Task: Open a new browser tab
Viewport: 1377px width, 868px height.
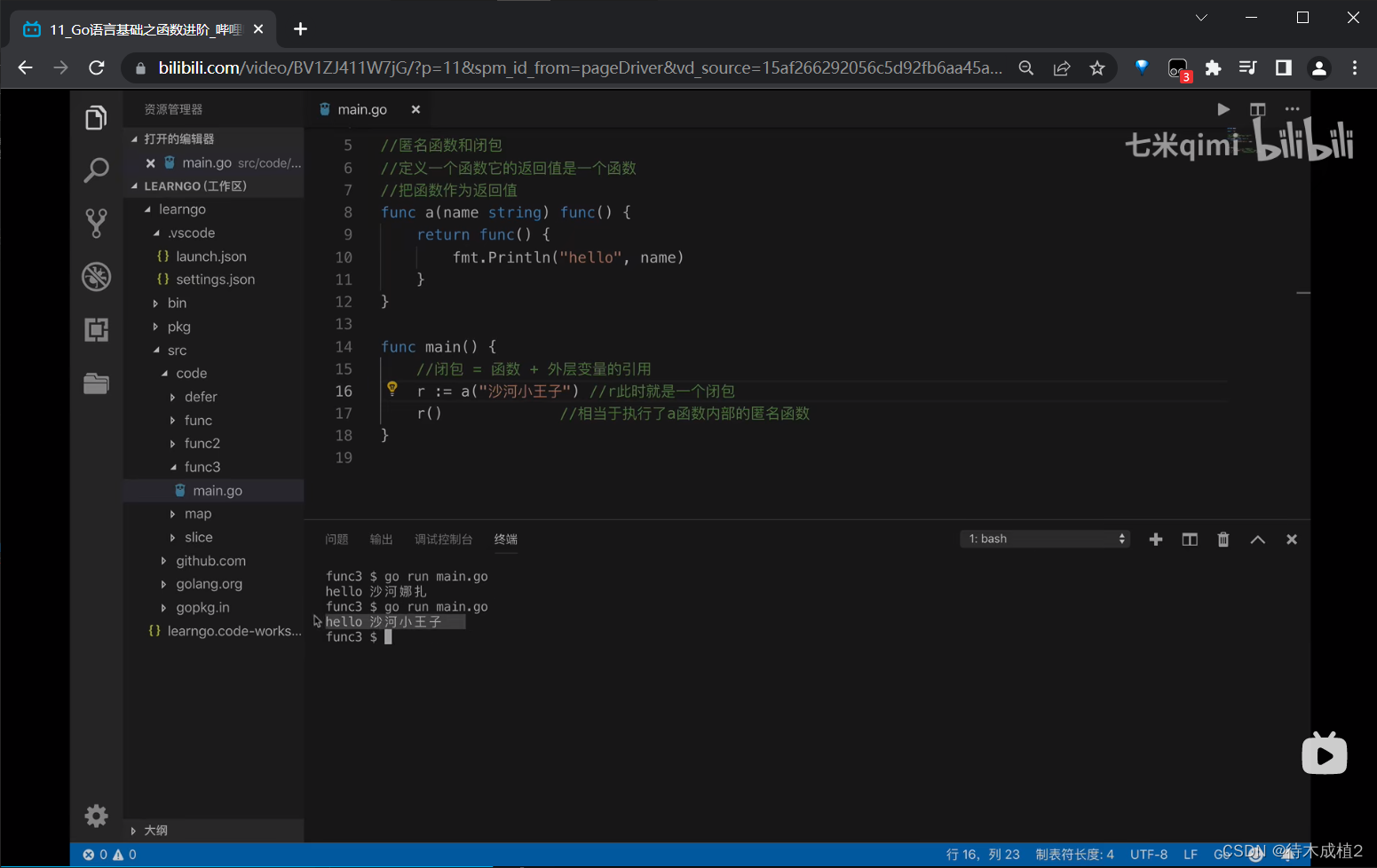Action: click(301, 29)
